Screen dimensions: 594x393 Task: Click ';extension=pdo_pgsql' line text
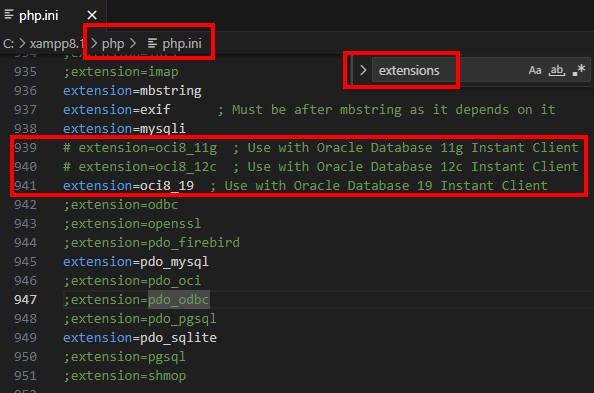[x=140, y=319]
